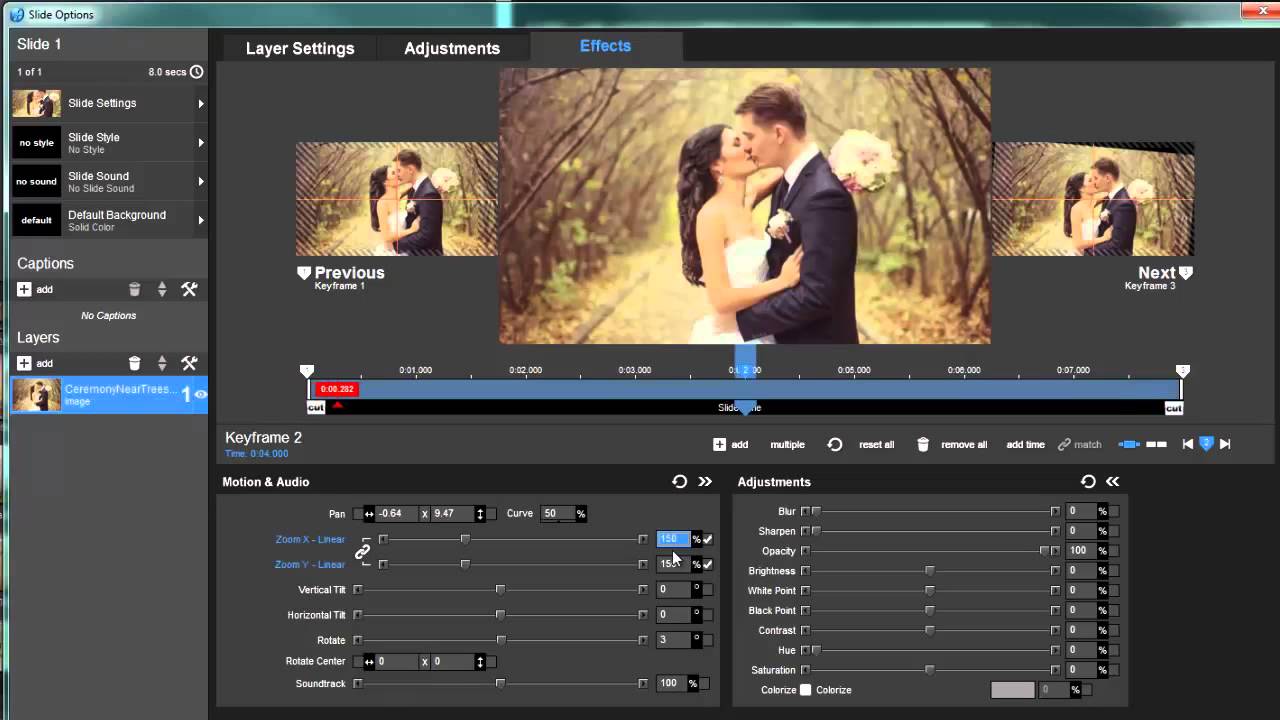Jump to previous keyframe arrow icon
1280x720 pixels.
1188,444
